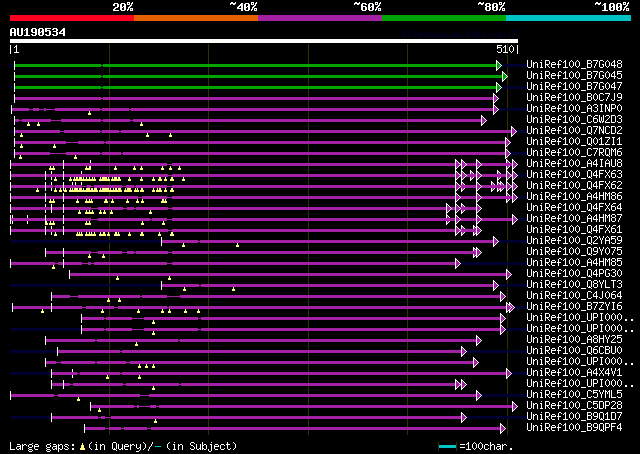Click the arrowhead ending the A4HM85 alignment

click(458, 264)
